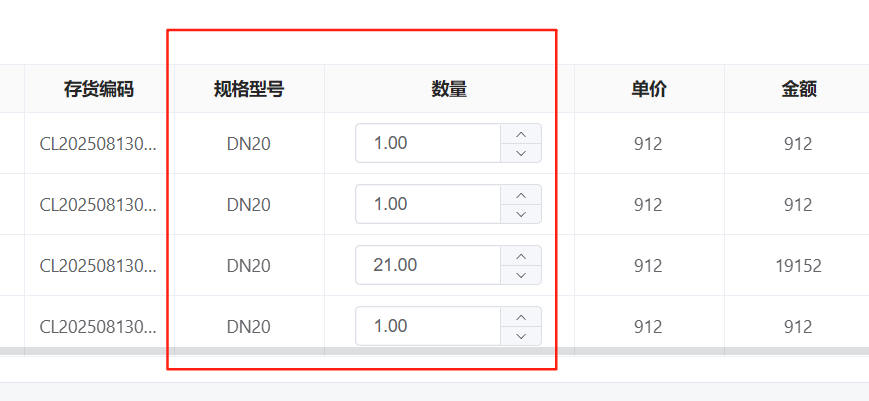Viewport: 869px width, 401px height.
Task: Decrease the second row's quantity with the down arrow
Action: 520,214
